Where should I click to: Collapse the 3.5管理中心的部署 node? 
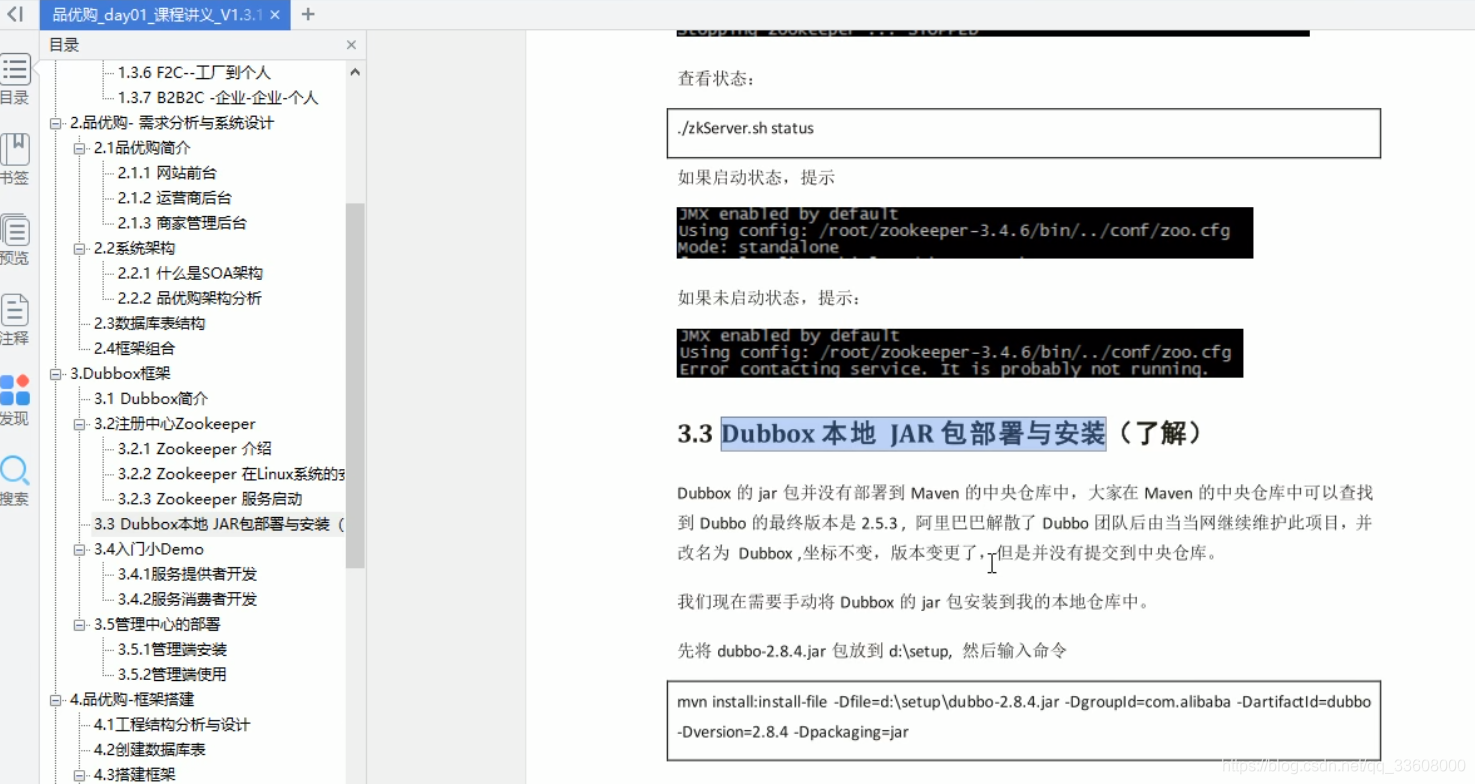tap(80, 624)
